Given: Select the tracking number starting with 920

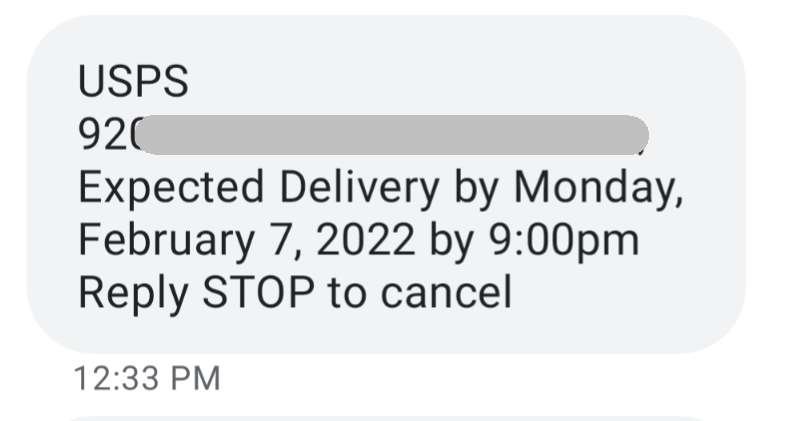Looking at the screenshot, I should pos(363,135).
